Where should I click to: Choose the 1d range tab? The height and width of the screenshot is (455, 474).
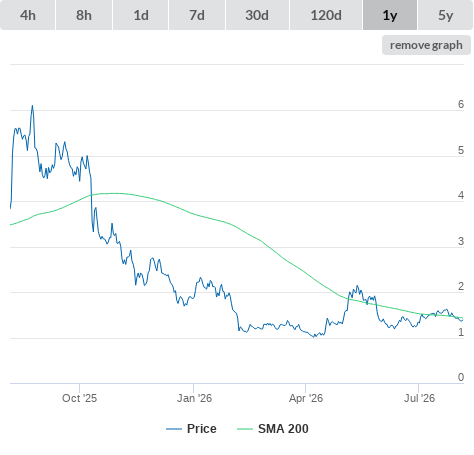click(141, 15)
